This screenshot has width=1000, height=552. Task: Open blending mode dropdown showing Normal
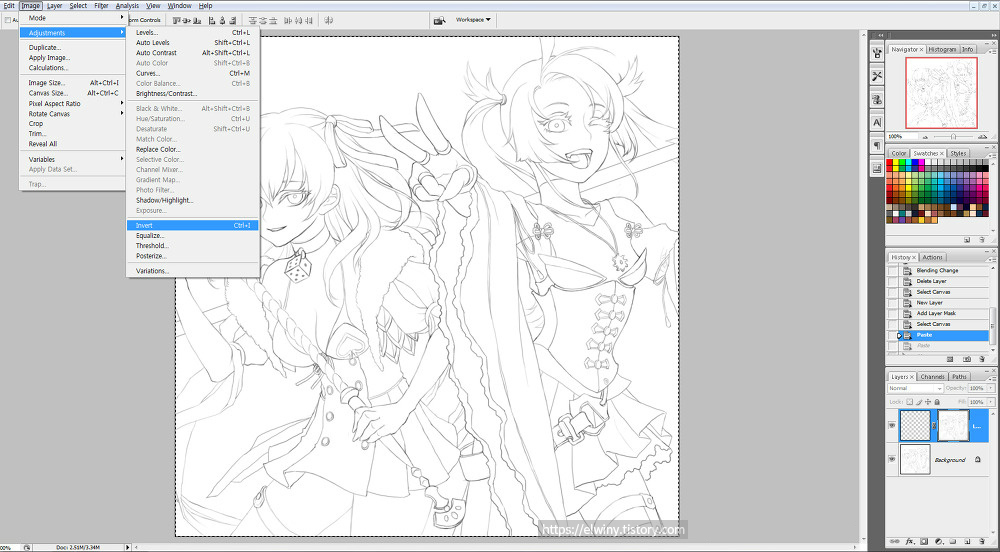point(915,388)
